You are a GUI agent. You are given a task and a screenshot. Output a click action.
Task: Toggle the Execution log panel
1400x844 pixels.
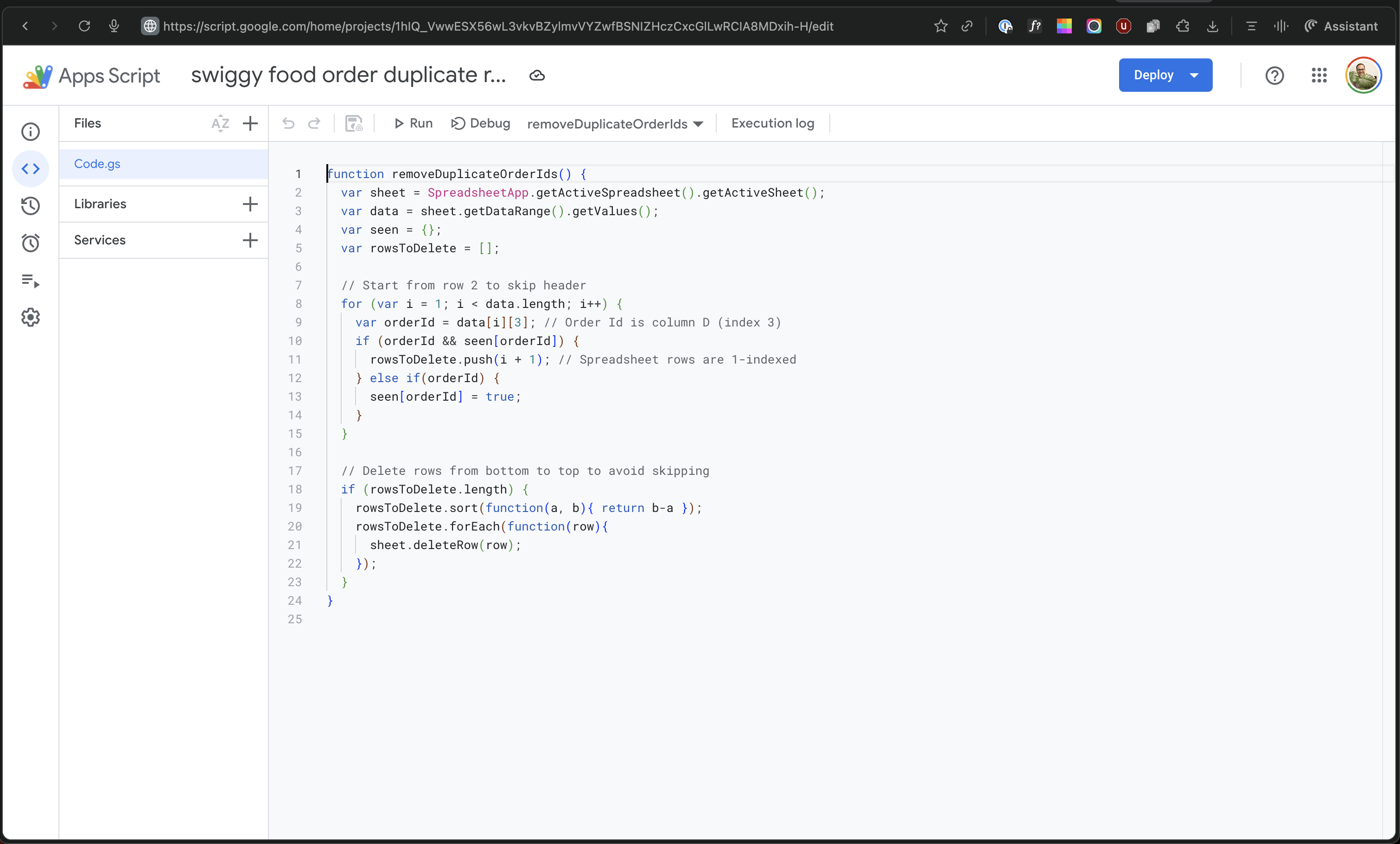coord(772,123)
